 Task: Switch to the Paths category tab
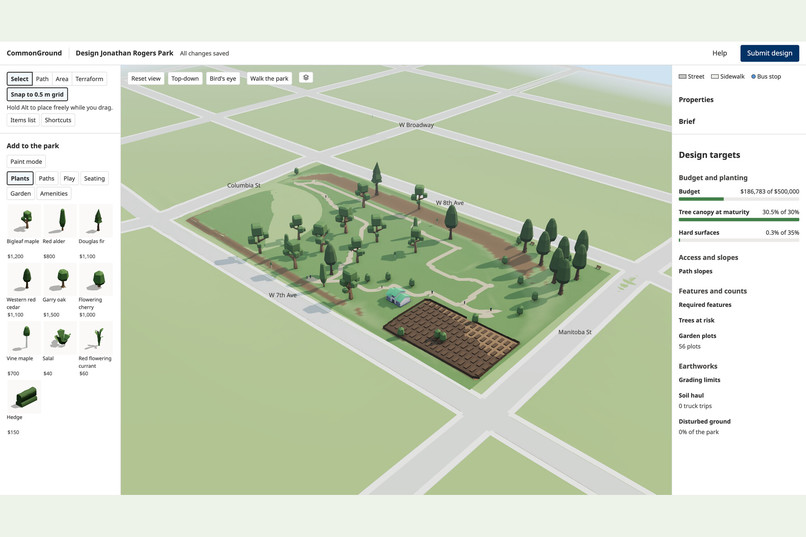(46, 178)
